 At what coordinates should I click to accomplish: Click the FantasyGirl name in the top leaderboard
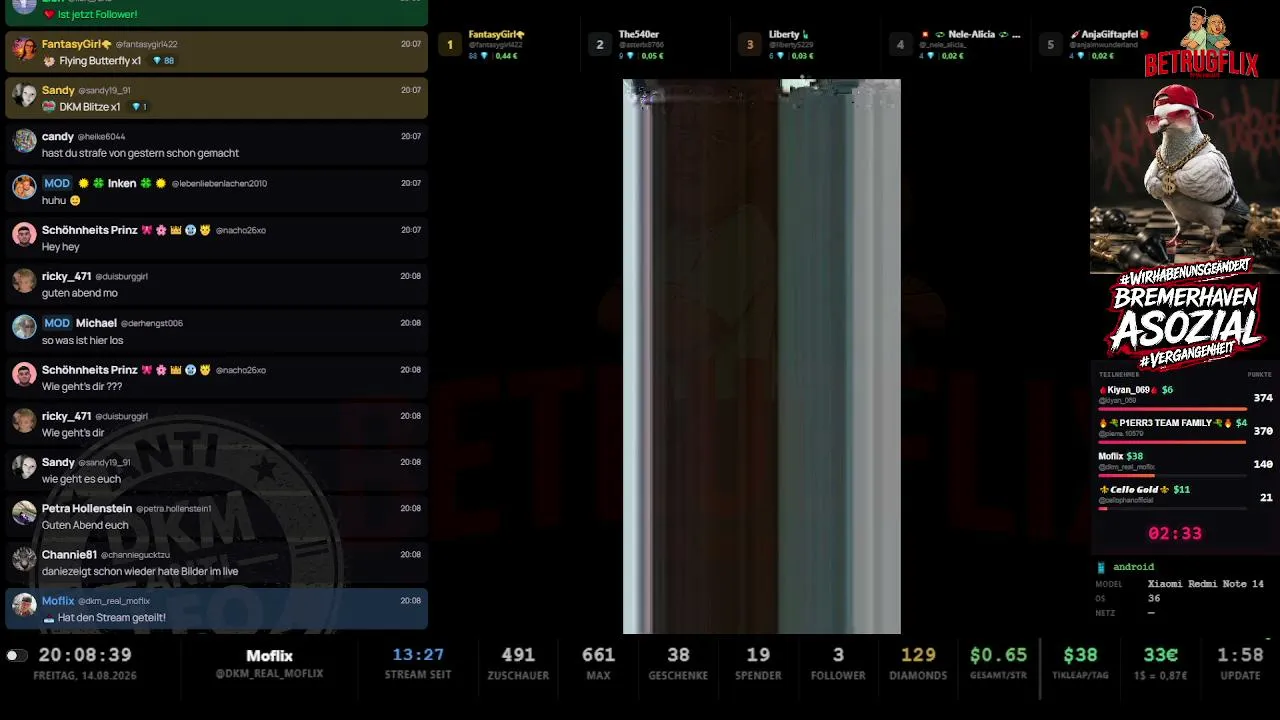[x=497, y=35]
